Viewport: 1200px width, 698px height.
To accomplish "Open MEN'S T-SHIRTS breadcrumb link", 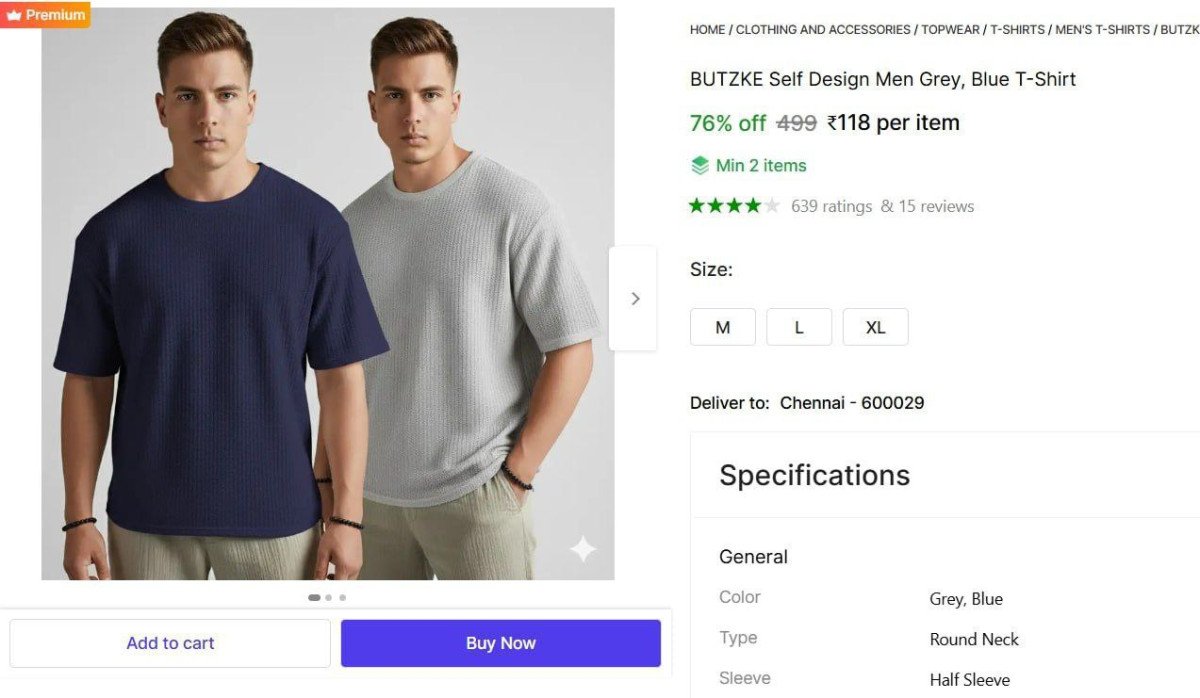I will pos(1102,30).
